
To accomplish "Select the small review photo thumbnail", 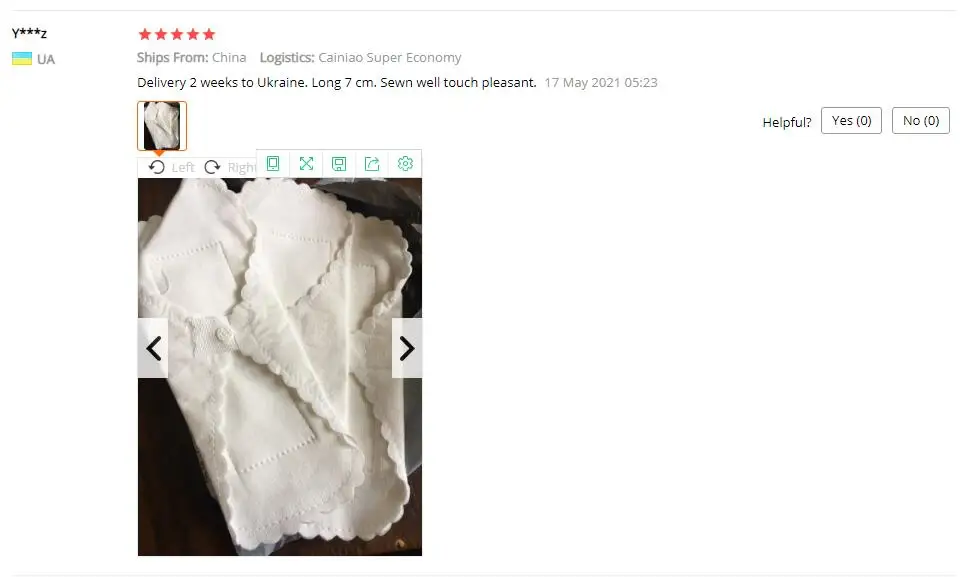I will pyautogui.click(x=162, y=126).
